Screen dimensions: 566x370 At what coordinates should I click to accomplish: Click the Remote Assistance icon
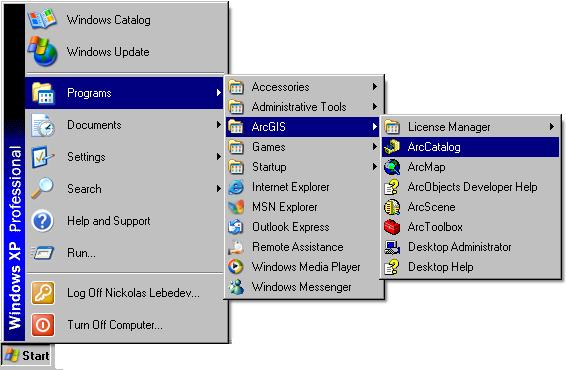tap(236, 247)
